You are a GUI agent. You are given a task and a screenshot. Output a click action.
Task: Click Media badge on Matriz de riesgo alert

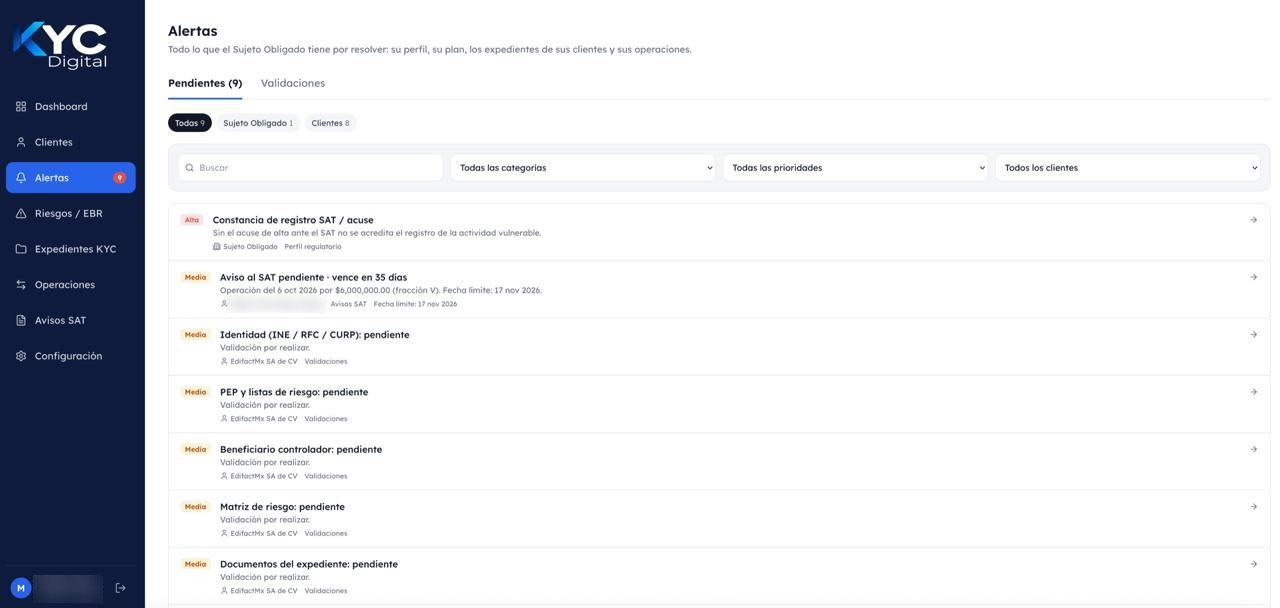[x=195, y=507]
